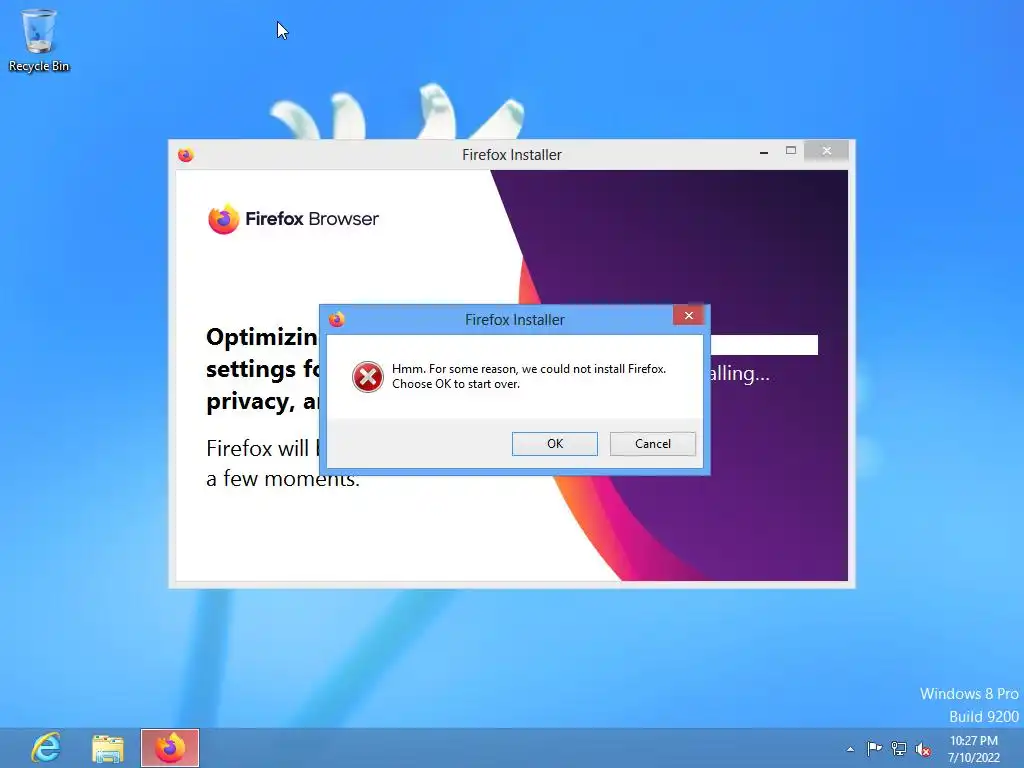The width and height of the screenshot is (1024, 768).
Task: Maximize the main Firefox Installer window
Action: [791, 151]
